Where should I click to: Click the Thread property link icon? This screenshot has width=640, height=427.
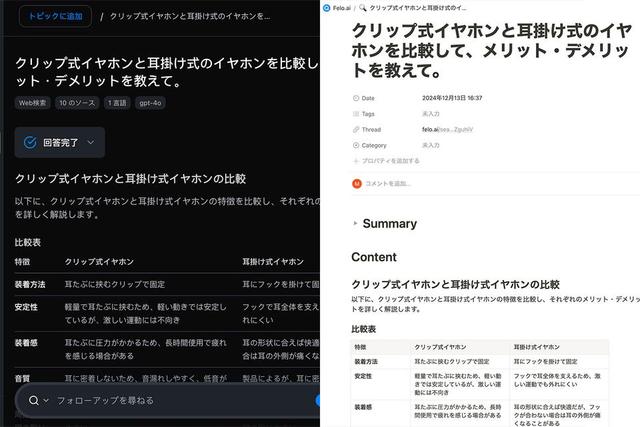click(355, 129)
